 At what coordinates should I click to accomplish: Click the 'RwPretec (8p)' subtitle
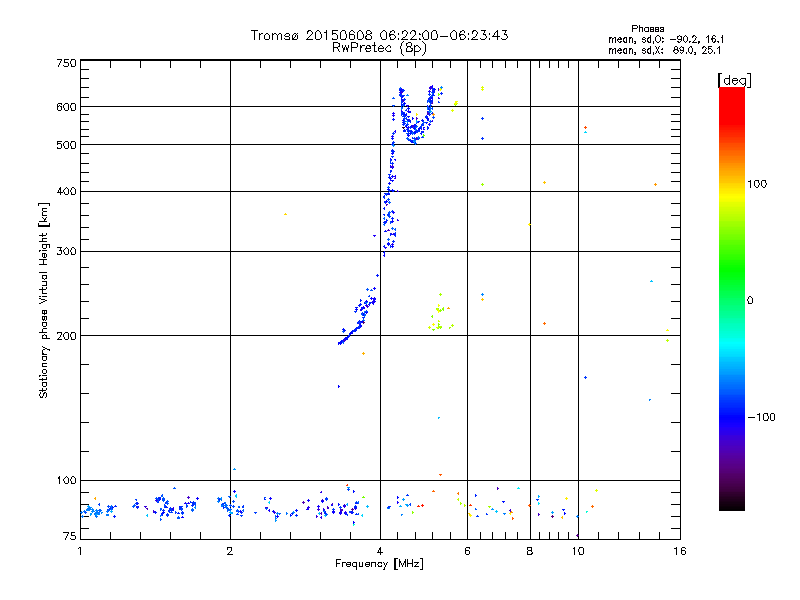click(x=379, y=48)
